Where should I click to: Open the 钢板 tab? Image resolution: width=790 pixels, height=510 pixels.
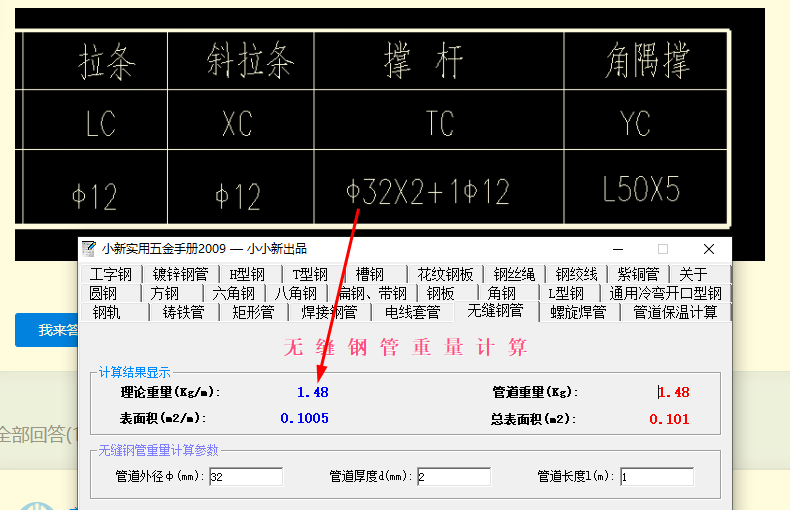[440, 293]
